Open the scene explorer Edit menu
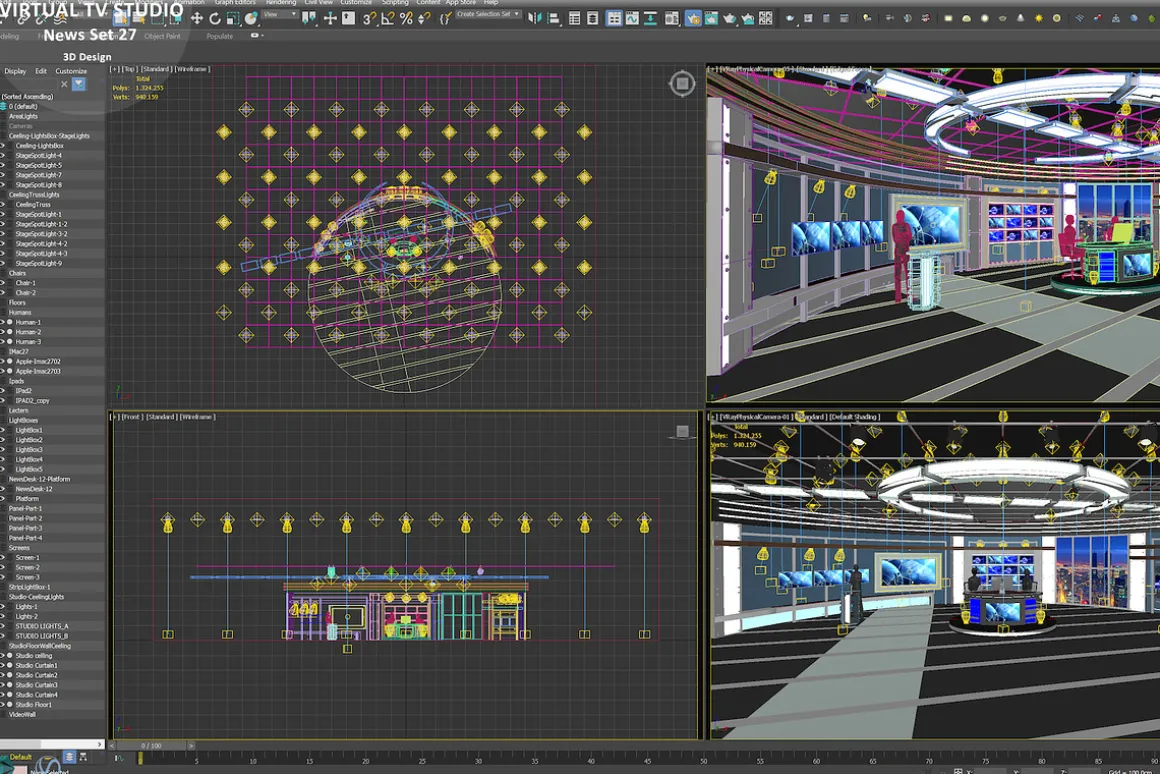The width and height of the screenshot is (1160, 774). pos(41,71)
